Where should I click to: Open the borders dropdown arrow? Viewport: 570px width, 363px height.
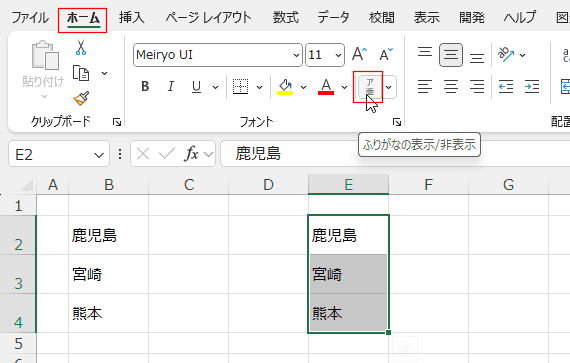point(259,87)
